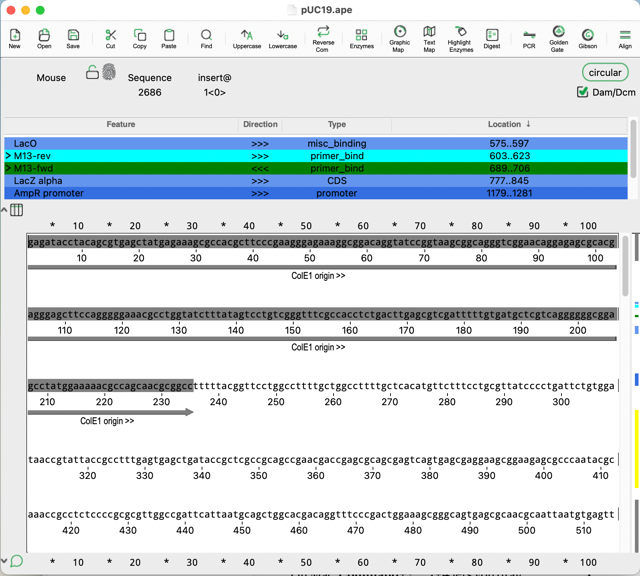This screenshot has height=576, width=640.
Task: Click the LacZ alpha CDS type cell
Action: (x=337, y=180)
